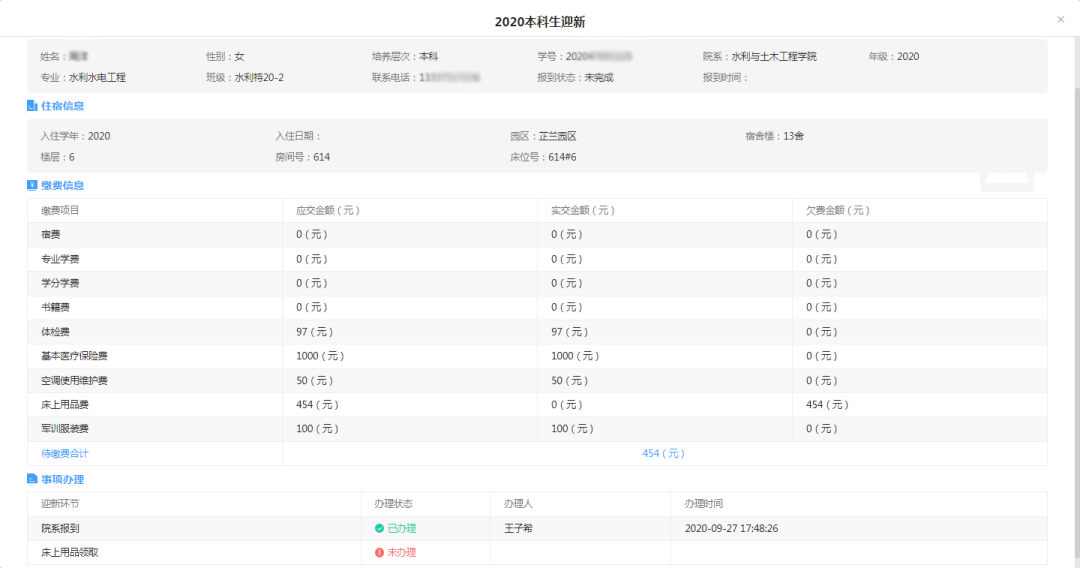Click the 欠费金额 column header

tap(837, 211)
